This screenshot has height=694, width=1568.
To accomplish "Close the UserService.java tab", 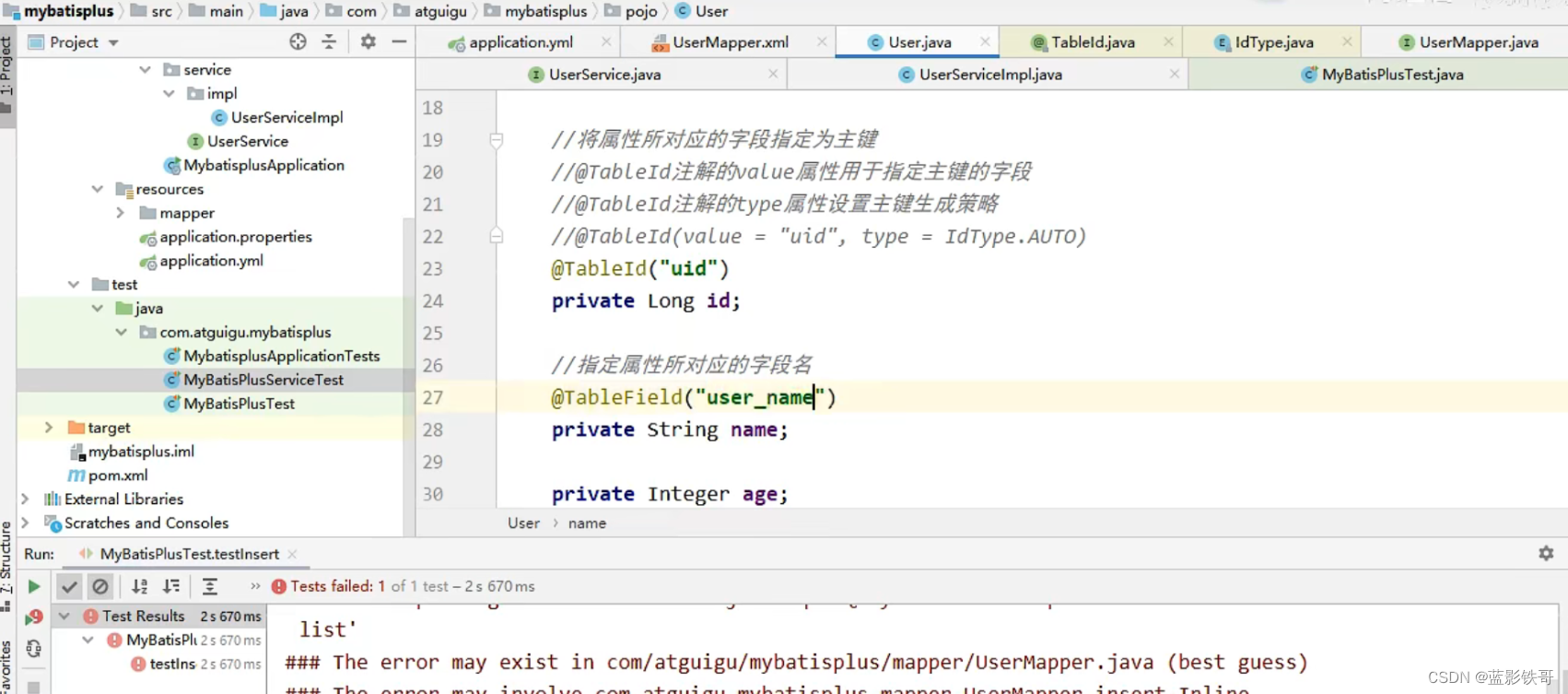I will (773, 74).
